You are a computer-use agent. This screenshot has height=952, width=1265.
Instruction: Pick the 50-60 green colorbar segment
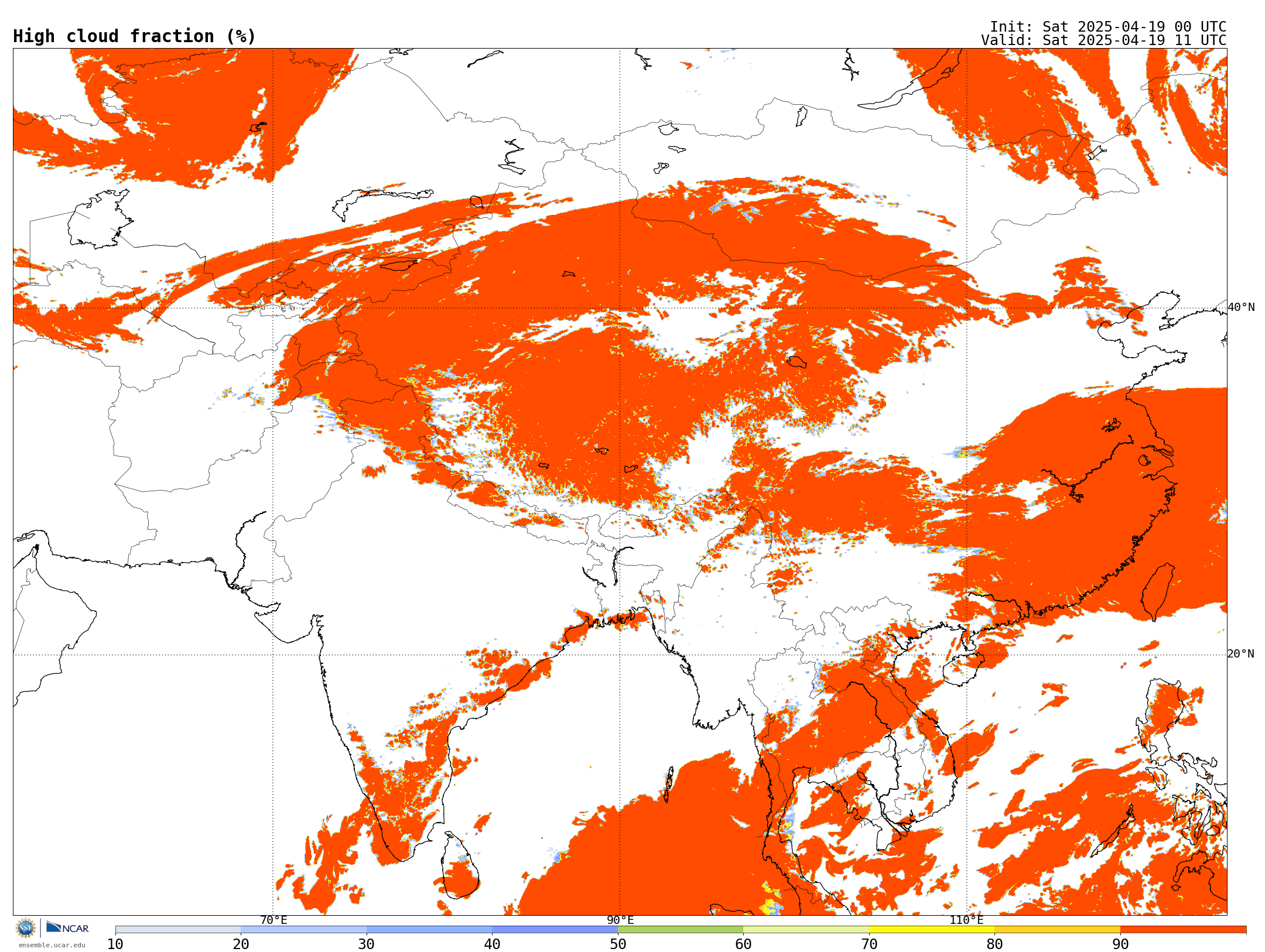coord(681,930)
